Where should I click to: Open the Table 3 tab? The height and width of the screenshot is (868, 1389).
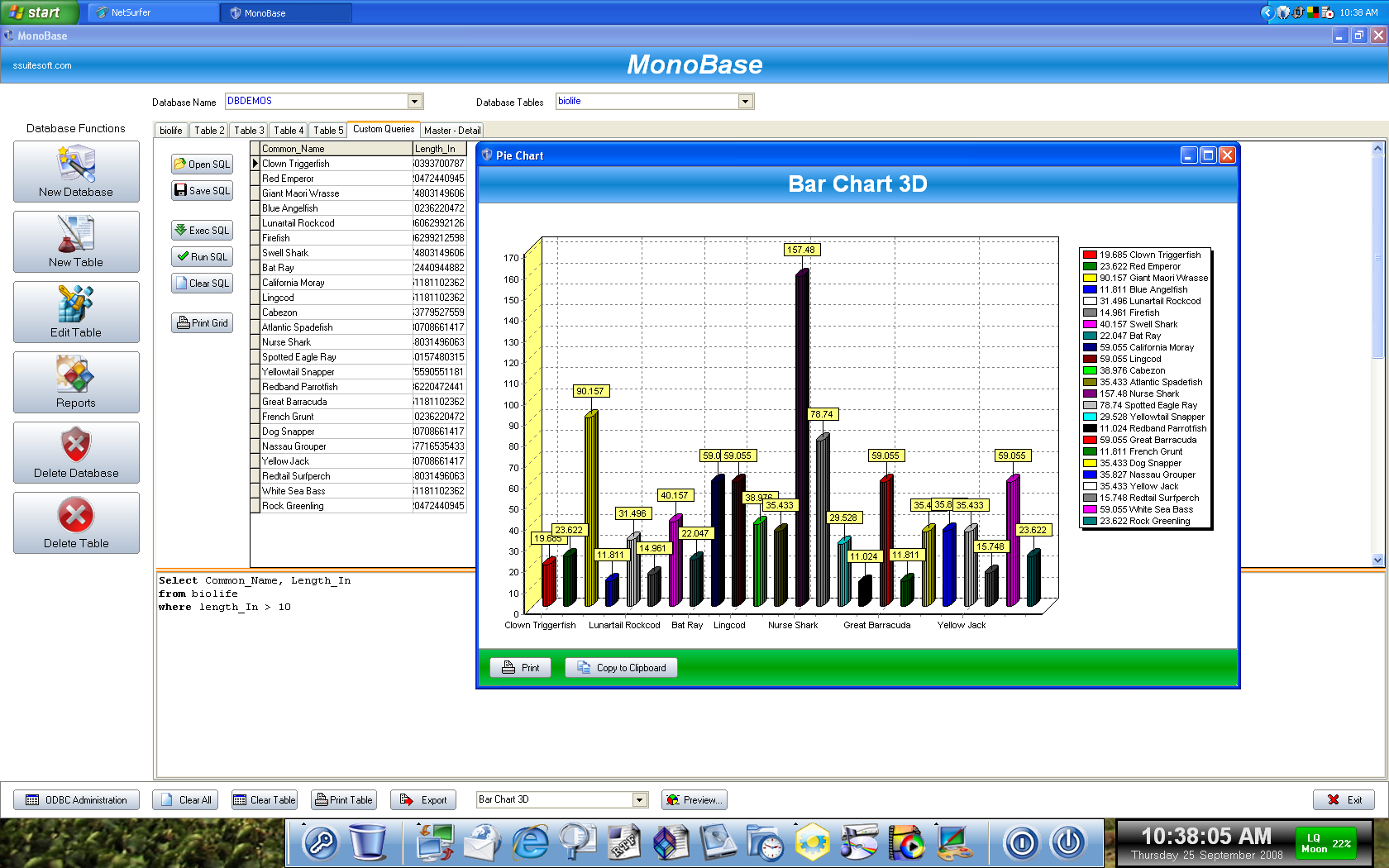coord(249,131)
